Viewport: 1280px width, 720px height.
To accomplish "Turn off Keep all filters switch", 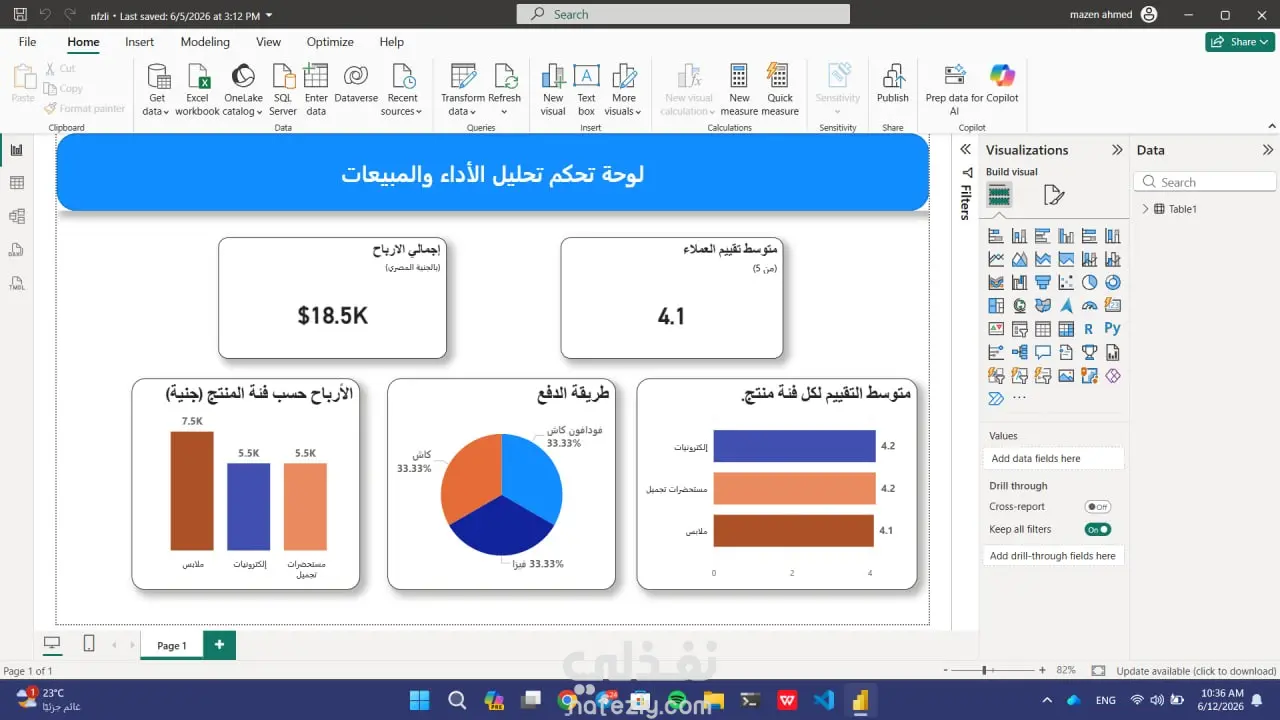I will pos(1098,529).
